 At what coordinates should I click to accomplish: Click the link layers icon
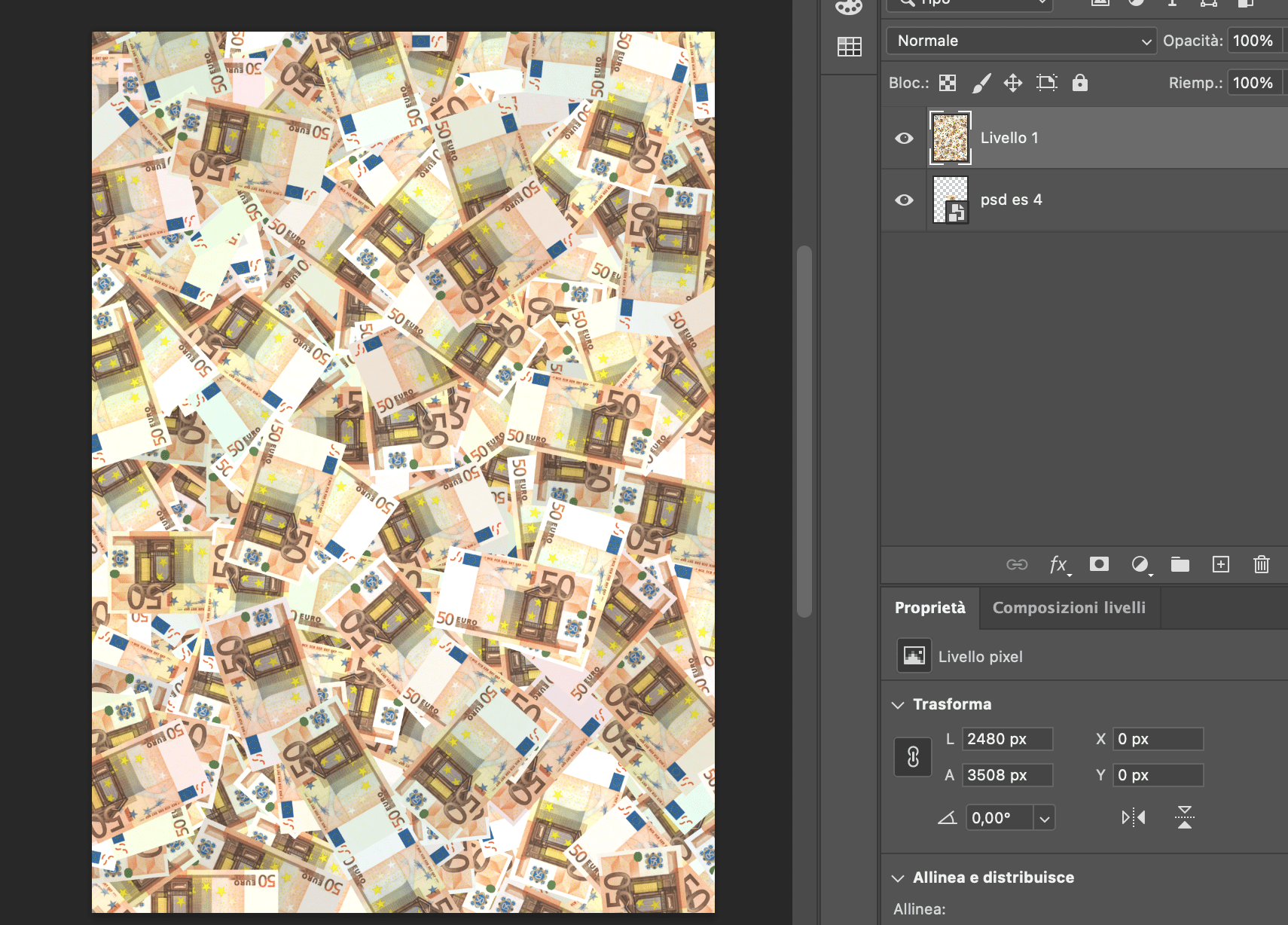pyautogui.click(x=1017, y=564)
